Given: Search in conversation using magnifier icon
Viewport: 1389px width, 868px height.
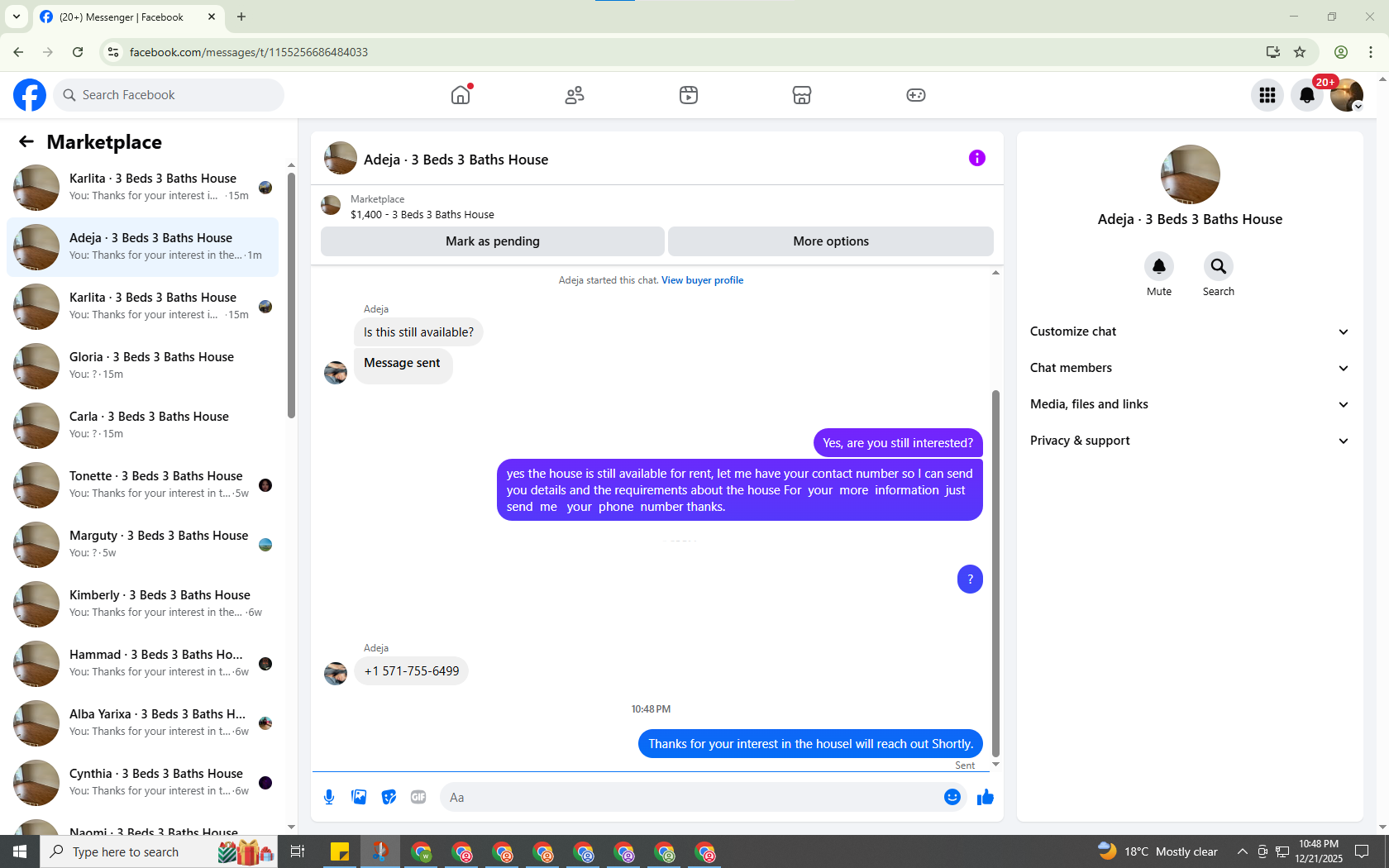Looking at the screenshot, I should click(1219, 266).
